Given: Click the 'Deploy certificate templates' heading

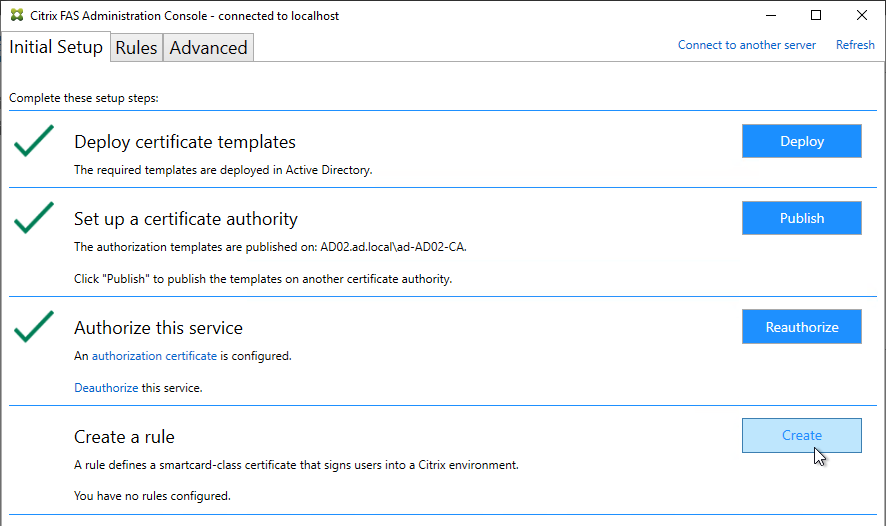Looking at the screenshot, I should point(185,142).
